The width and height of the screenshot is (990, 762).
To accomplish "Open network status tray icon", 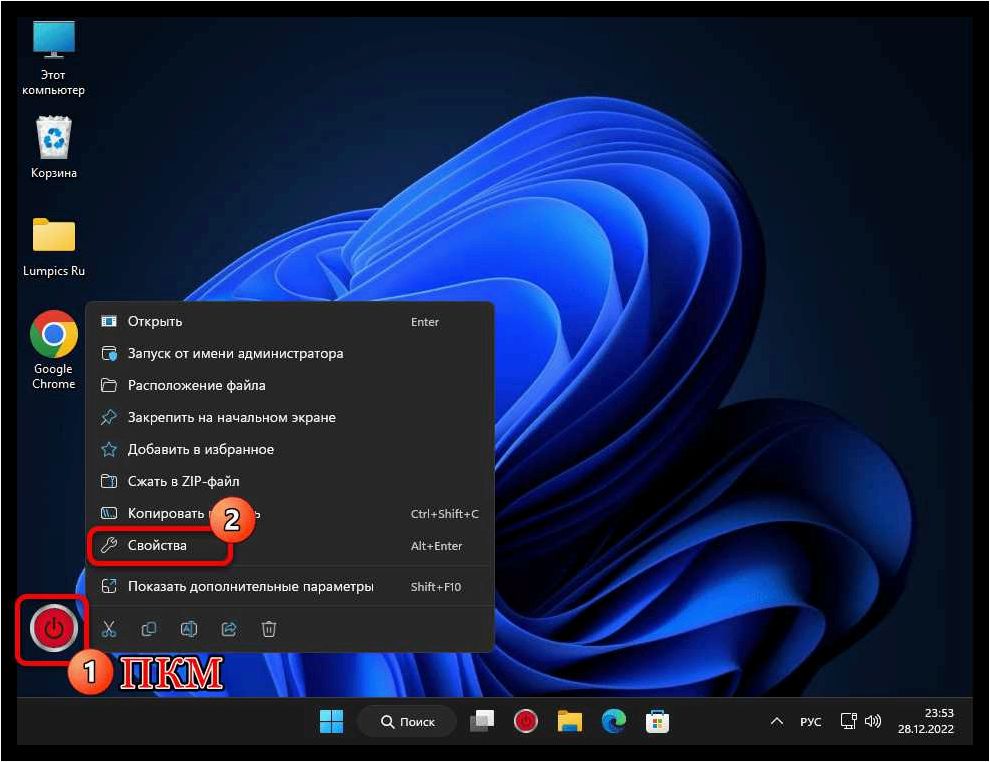I will tap(849, 721).
